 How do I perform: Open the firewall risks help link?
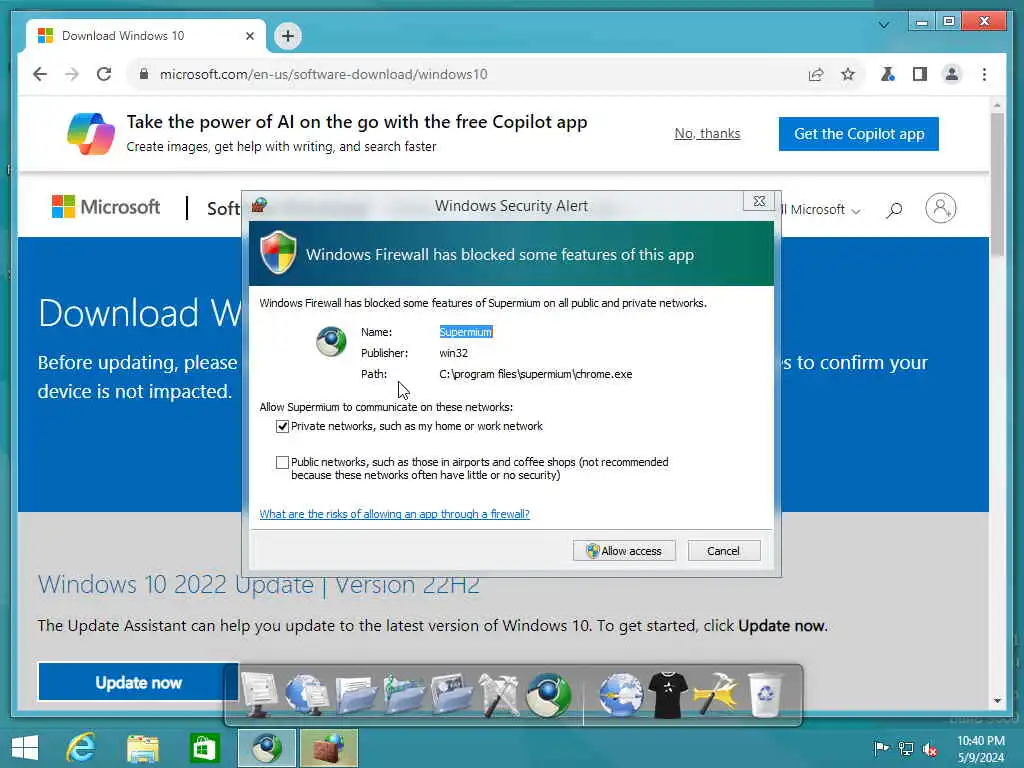point(394,514)
